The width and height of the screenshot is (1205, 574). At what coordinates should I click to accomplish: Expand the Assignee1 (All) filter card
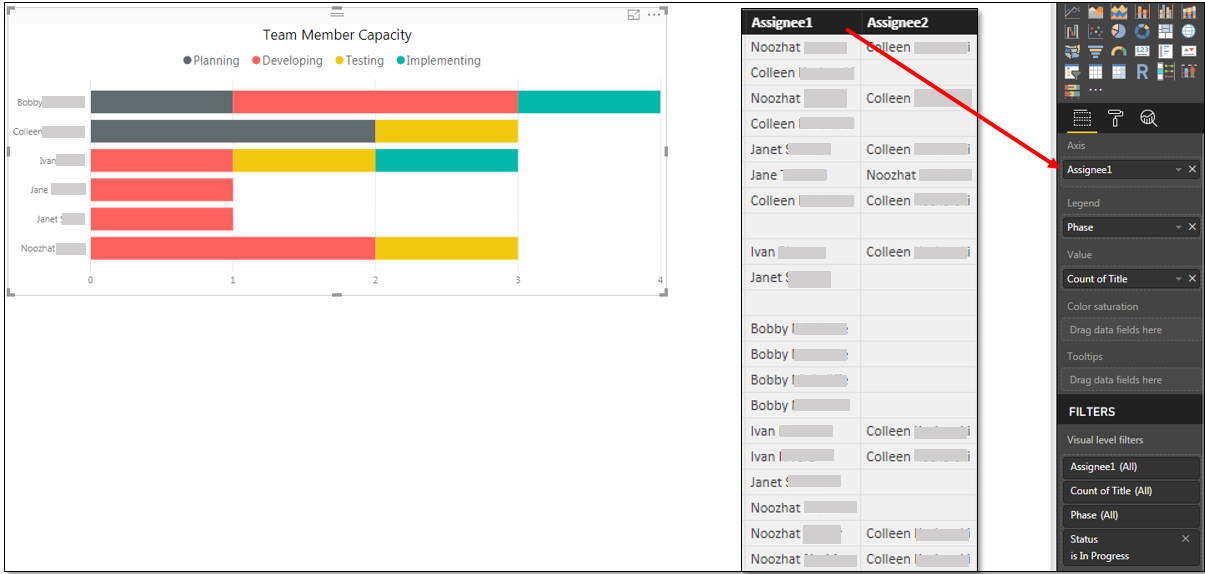[x=1131, y=467]
